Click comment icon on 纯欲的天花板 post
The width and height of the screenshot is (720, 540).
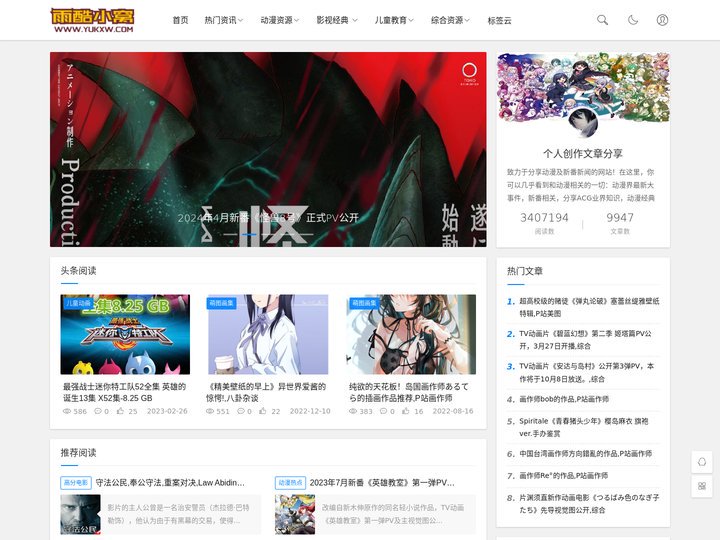pyautogui.click(x=383, y=411)
